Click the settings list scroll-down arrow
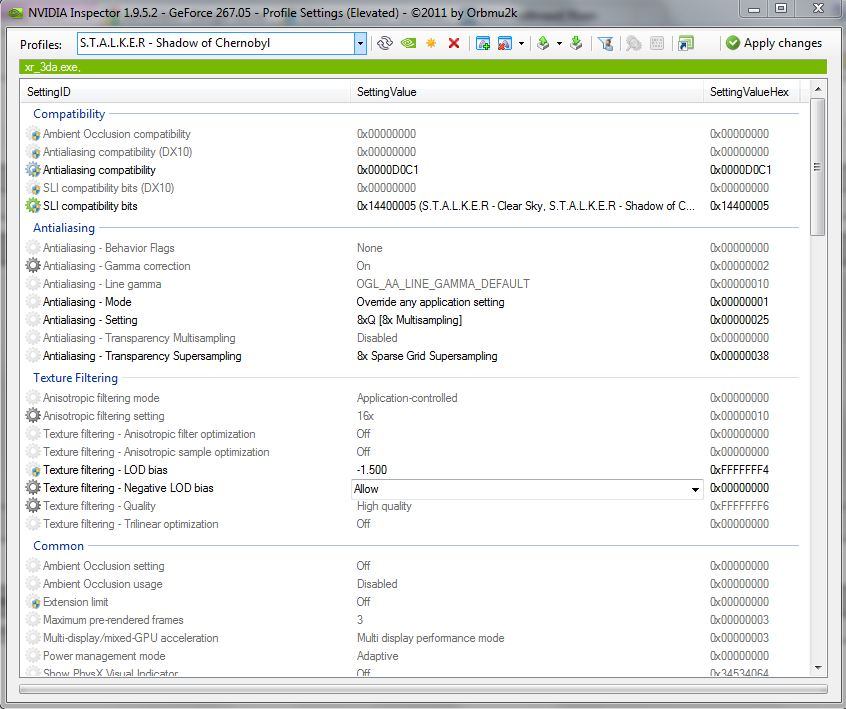Viewport: 846px width, 709px height. pos(818,668)
